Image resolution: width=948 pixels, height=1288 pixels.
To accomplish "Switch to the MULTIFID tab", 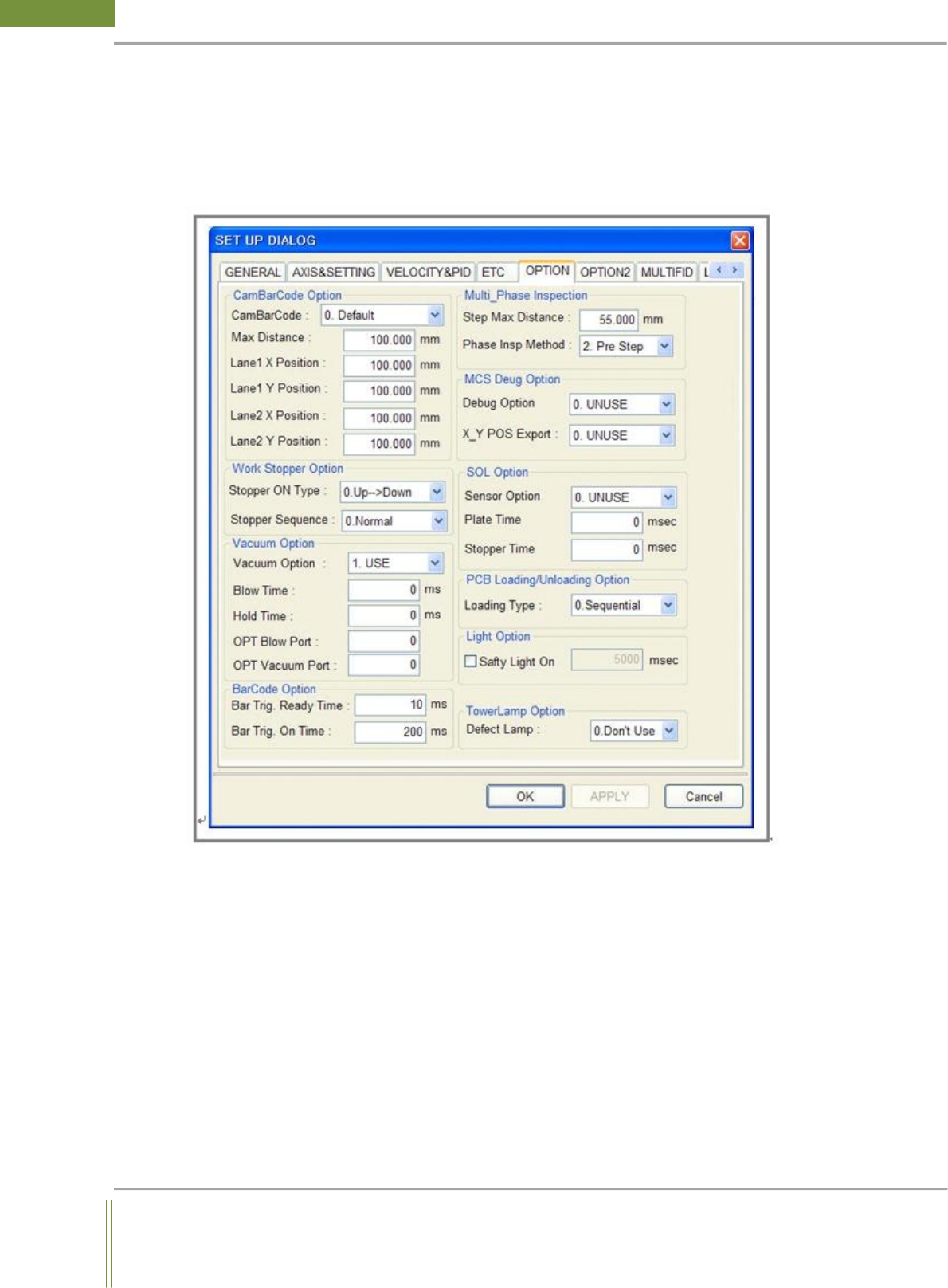I will point(667,272).
